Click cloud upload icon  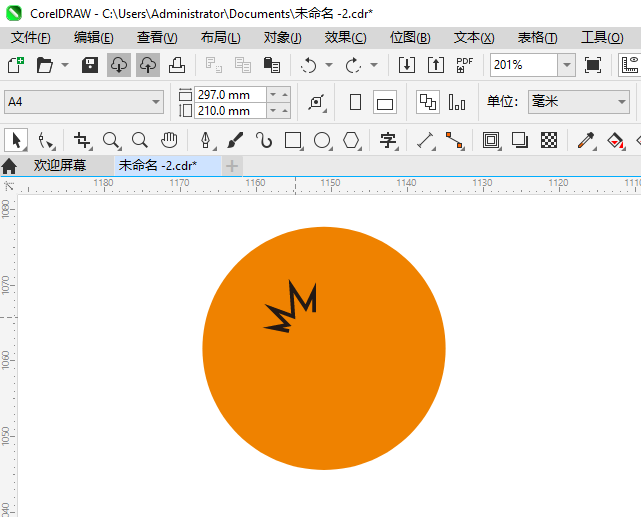pyautogui.click(x=148, y=65)
